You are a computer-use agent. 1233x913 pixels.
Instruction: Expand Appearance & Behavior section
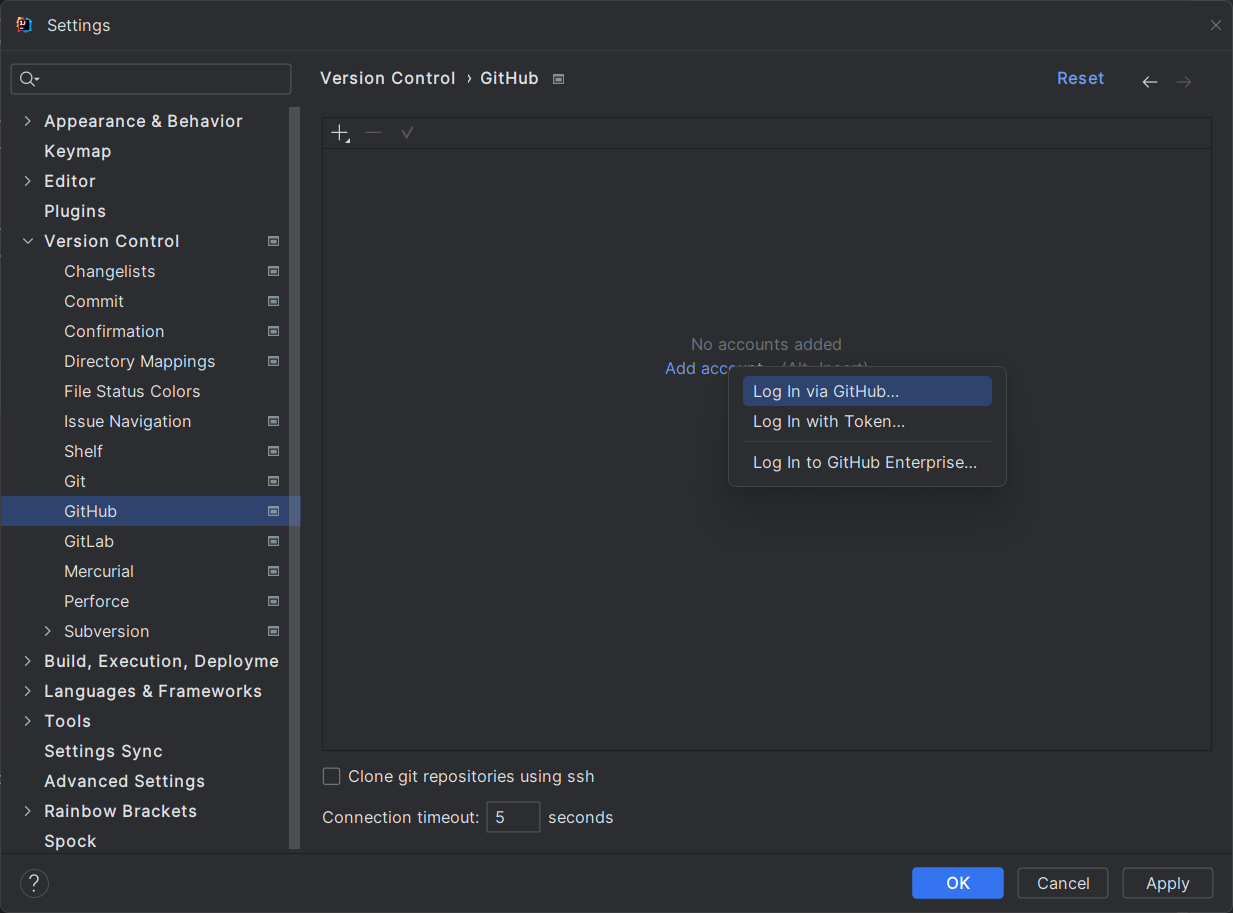pyautogui.click(x=27, y=121)
